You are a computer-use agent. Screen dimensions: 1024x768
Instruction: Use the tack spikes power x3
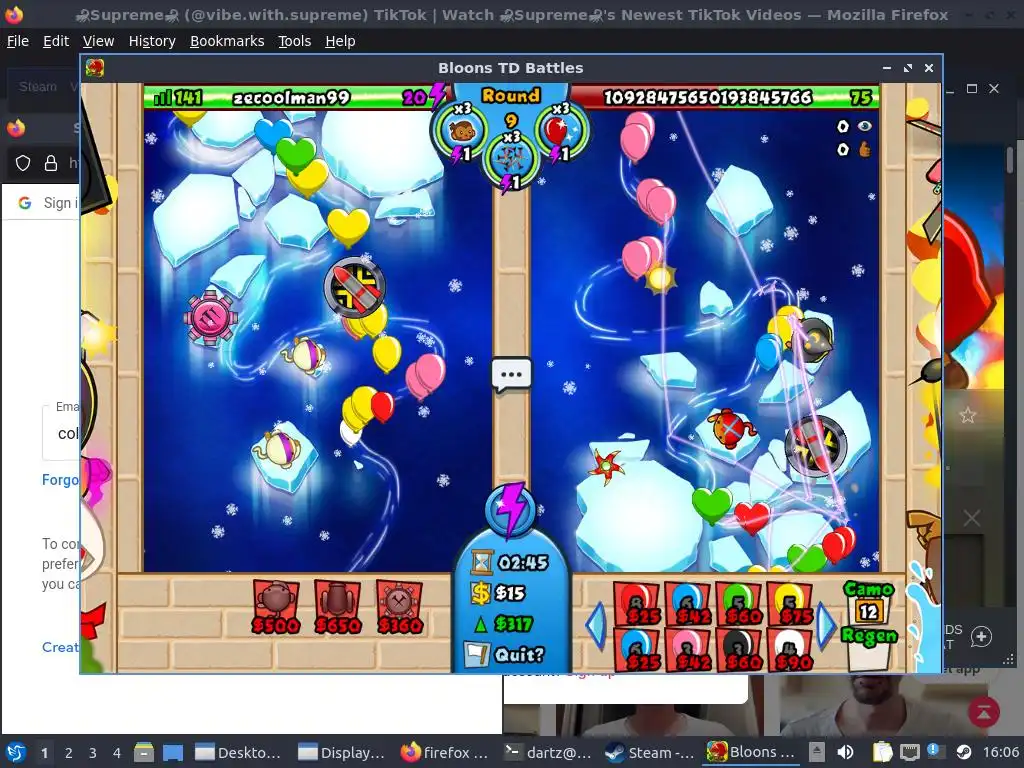tap(511, 160)
